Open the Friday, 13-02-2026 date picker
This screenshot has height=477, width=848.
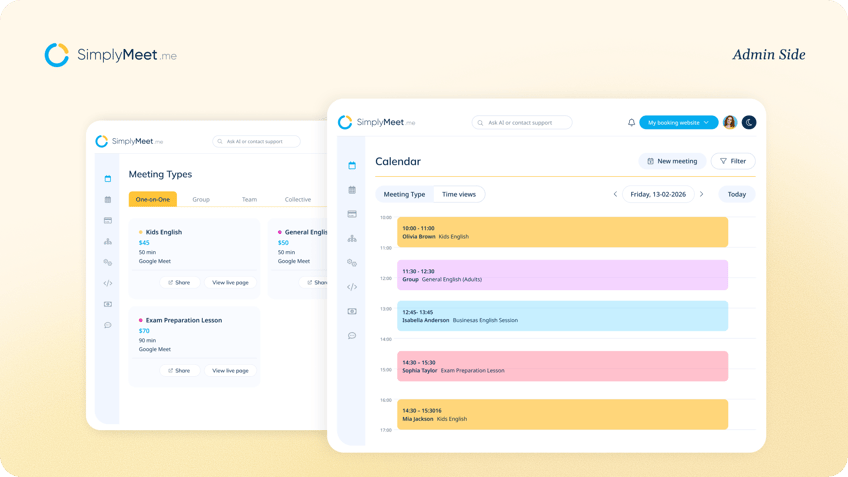pyautogui.click(x=658, y=194)
